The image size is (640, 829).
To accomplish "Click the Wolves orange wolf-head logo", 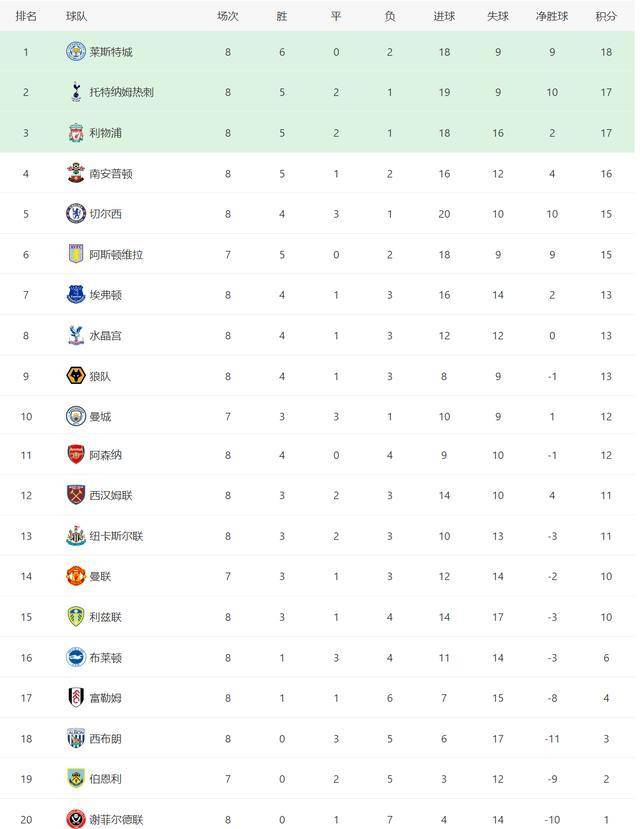I will click(x=76, y=376).
